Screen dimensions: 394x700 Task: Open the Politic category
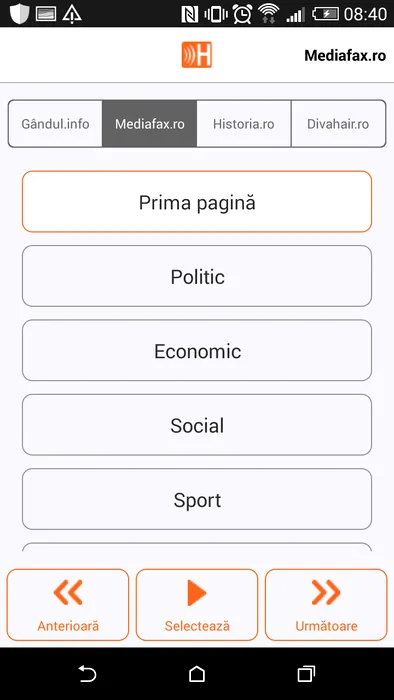[197, 276]
